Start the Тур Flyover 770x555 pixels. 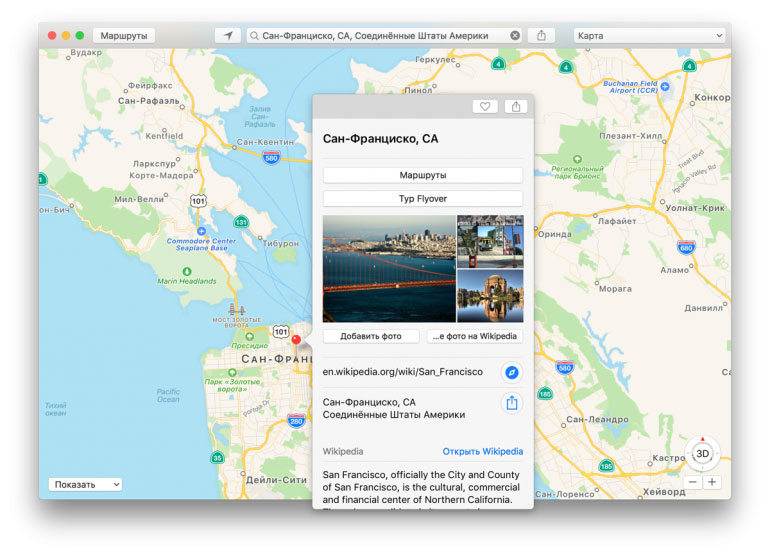pos(423,199)
